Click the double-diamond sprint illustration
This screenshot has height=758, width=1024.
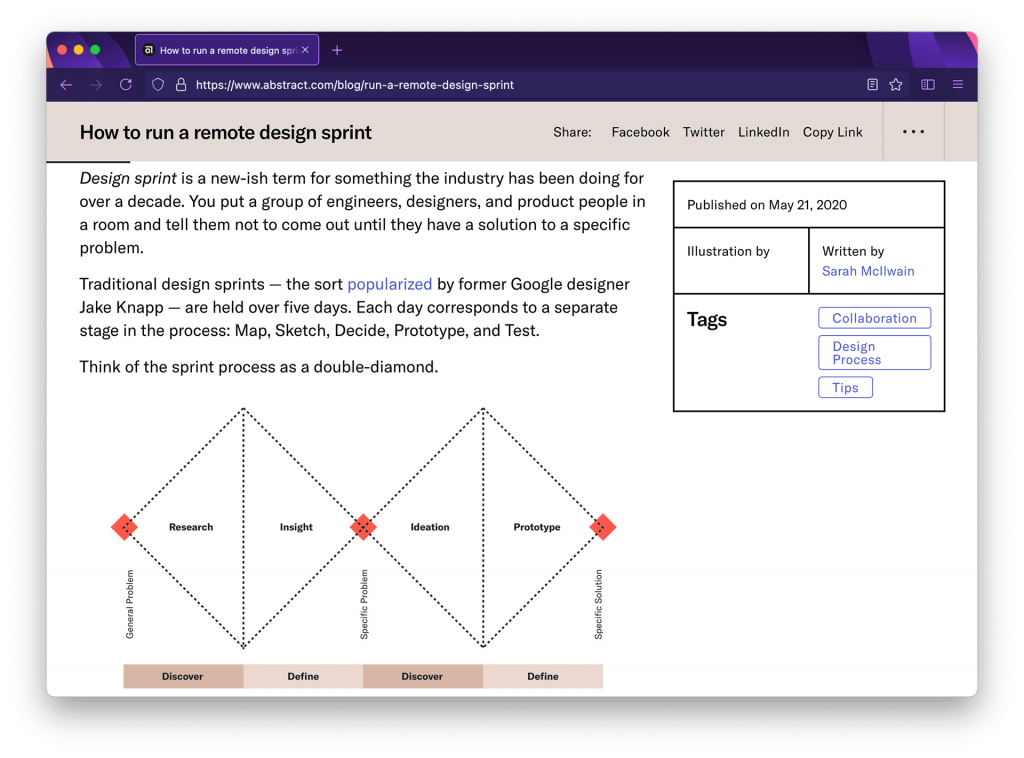coord(363,546)
